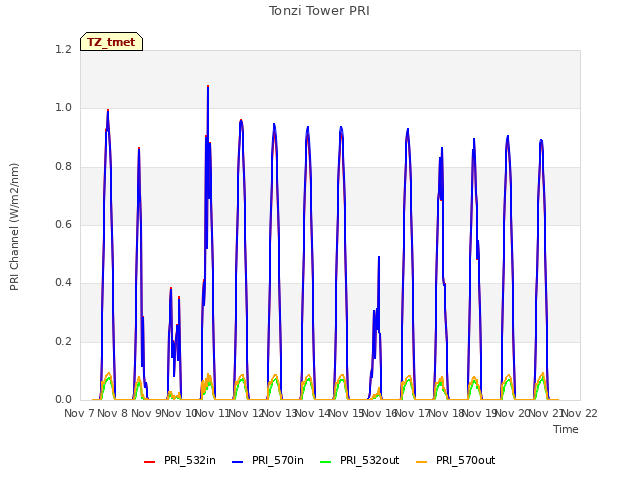The image size is (640, 480).
Task: Click the green PRI_532out legend swatch
Action: pos(326,462)
